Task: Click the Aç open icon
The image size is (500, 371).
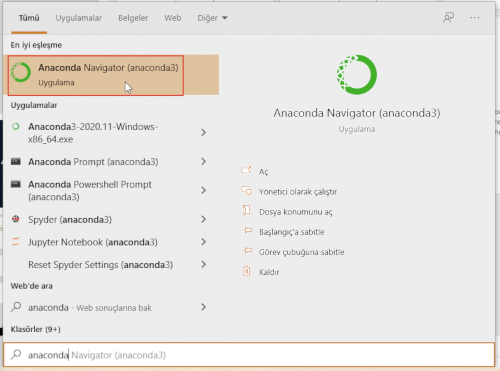Action: (x=246, y=170)
